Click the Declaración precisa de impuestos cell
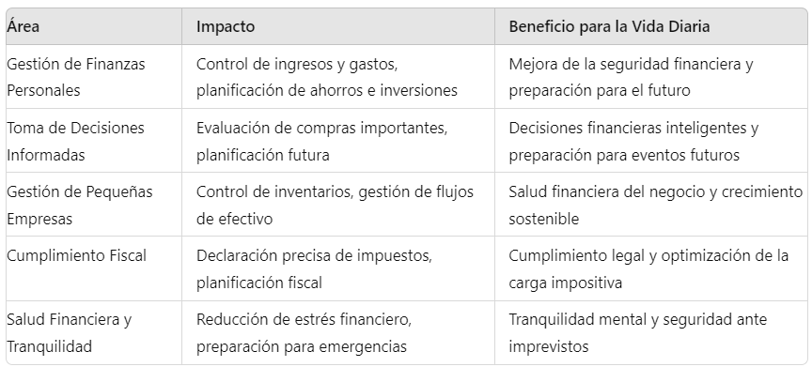Viewport: 812px width, 367px height. click(338, 268)
